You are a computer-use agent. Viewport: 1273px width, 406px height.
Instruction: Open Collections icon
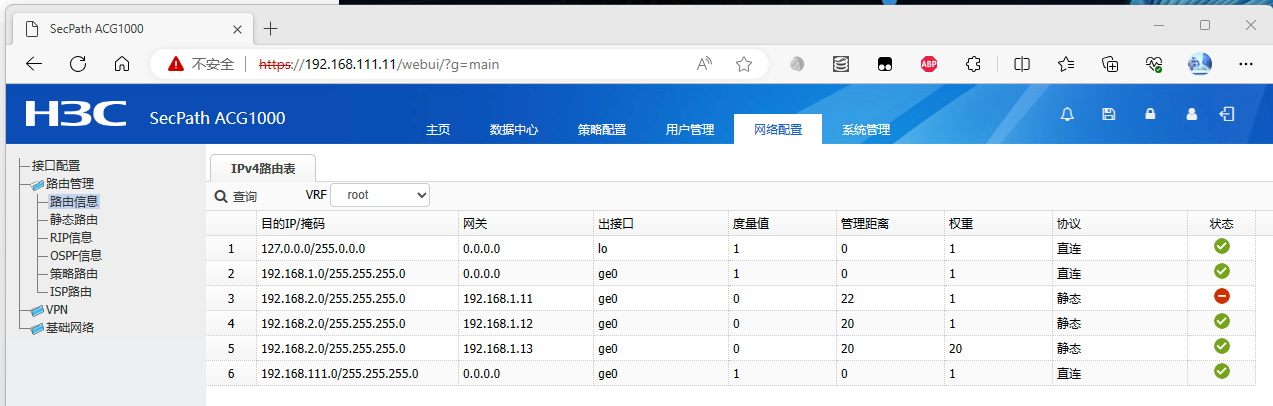coord(1110,64)
